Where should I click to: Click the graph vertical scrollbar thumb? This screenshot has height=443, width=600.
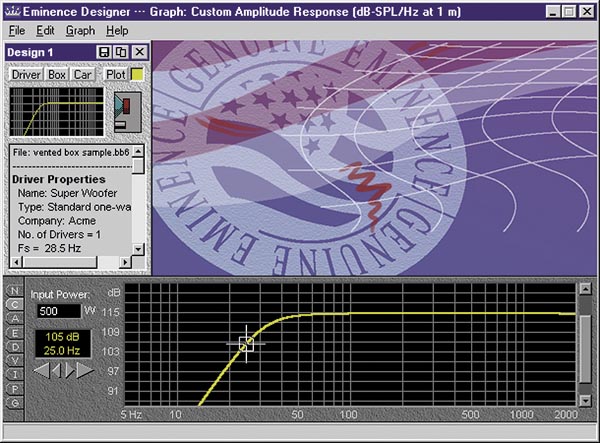585,349
